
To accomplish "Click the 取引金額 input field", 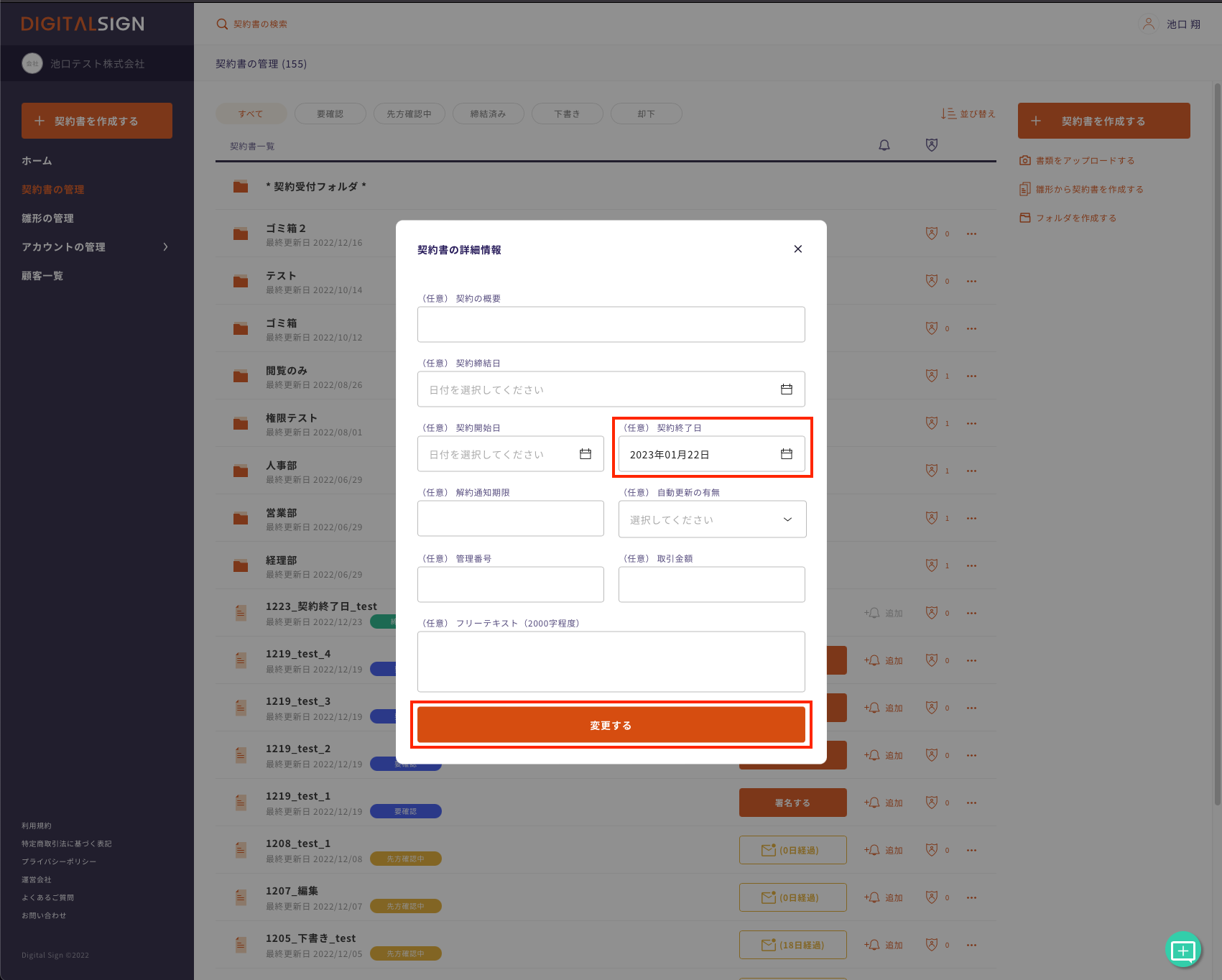I will click(x=711, y=584).
